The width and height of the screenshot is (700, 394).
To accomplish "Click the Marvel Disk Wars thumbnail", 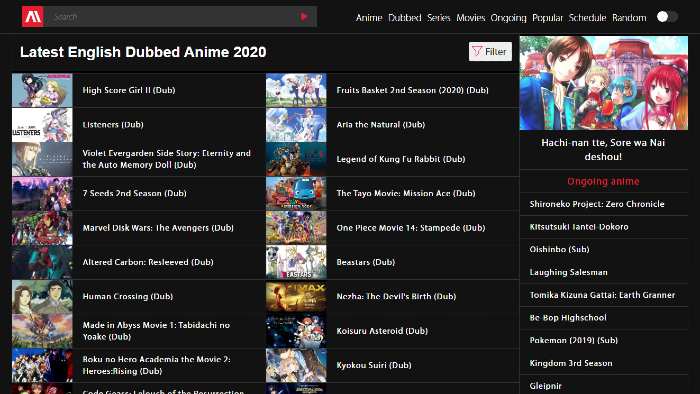I will point(42,228).
